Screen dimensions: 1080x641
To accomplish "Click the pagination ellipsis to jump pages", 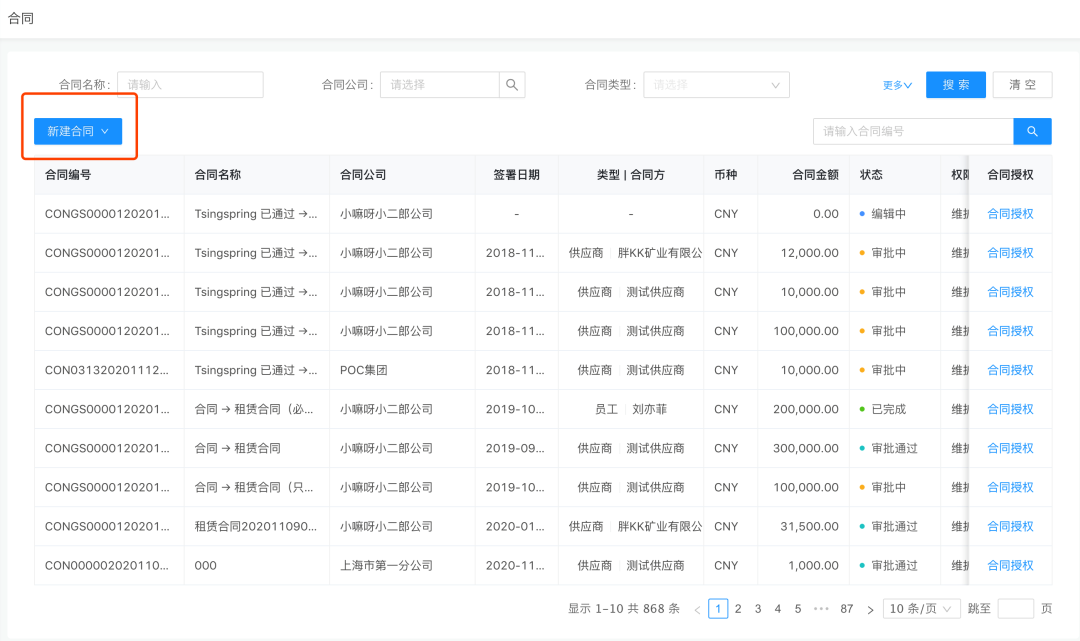I will (821, 609).
